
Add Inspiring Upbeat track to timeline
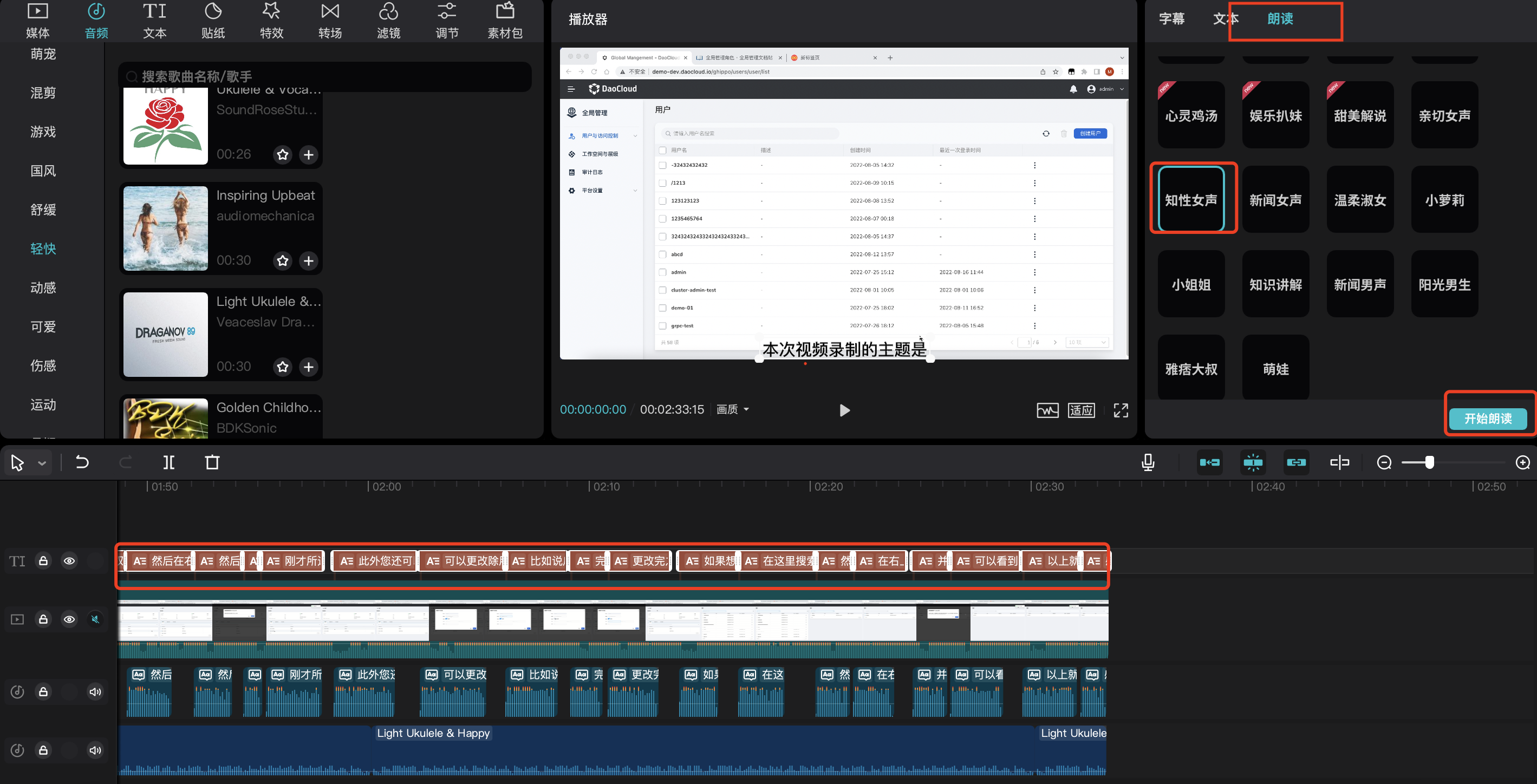click(309, 261)
